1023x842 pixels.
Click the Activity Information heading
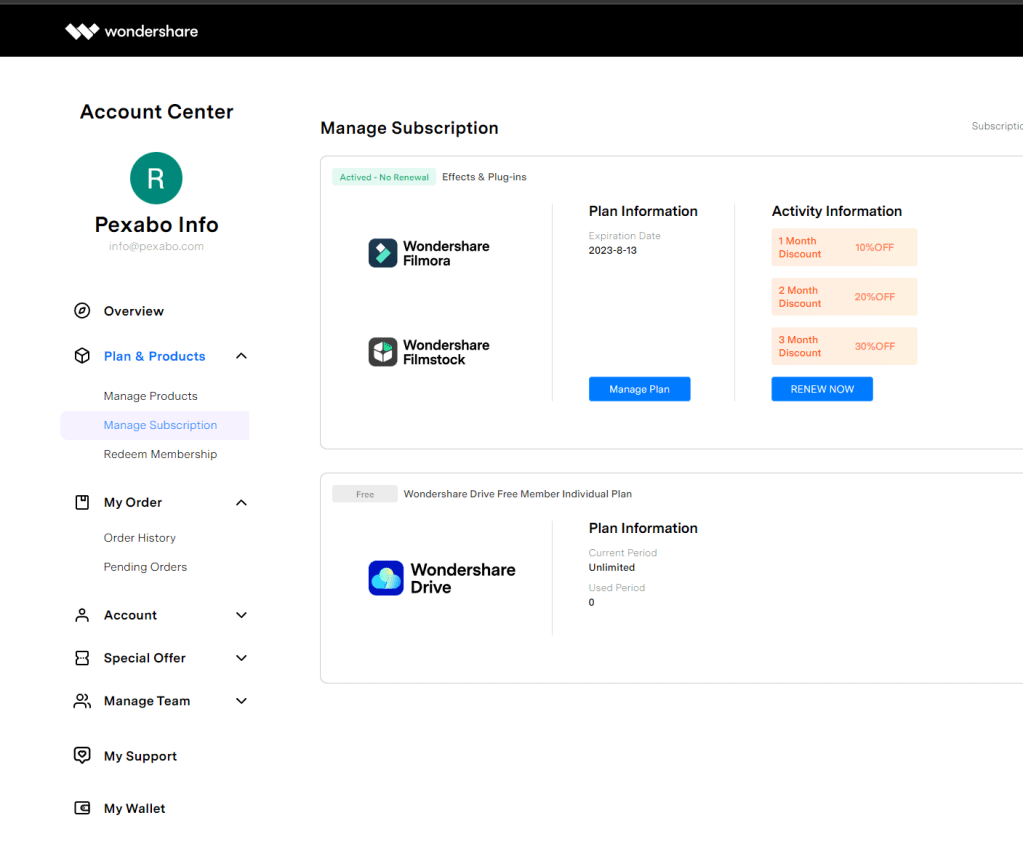click(836, 211)
